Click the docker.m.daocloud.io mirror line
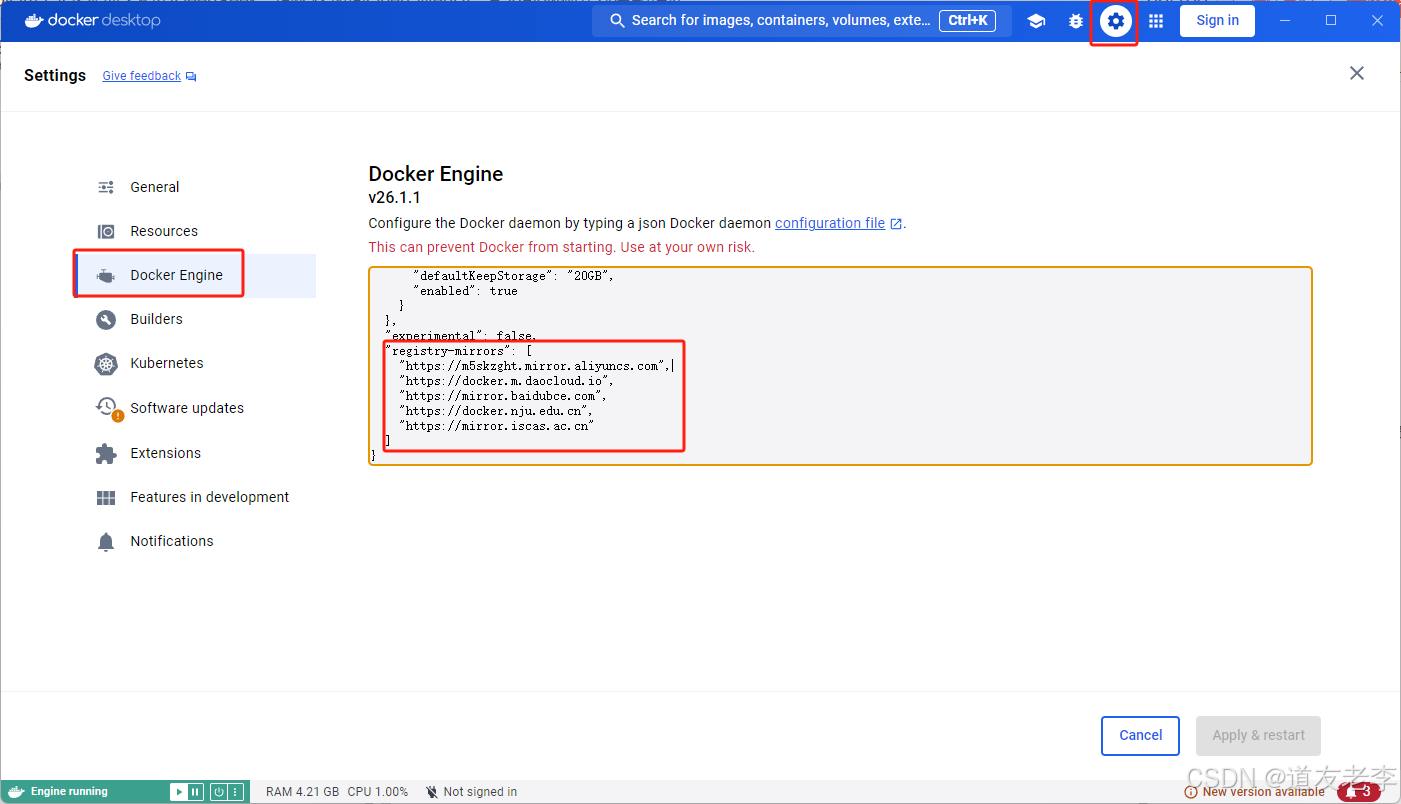Viewport: 1401px width, 804px height. click(x=506, y=381)
